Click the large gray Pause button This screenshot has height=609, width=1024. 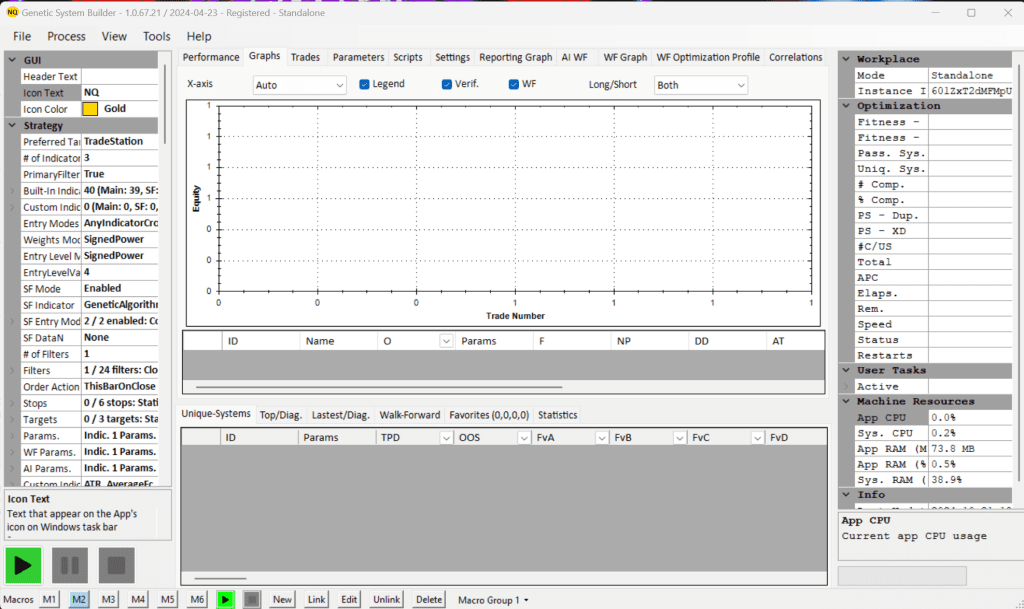tap(69, 566)
